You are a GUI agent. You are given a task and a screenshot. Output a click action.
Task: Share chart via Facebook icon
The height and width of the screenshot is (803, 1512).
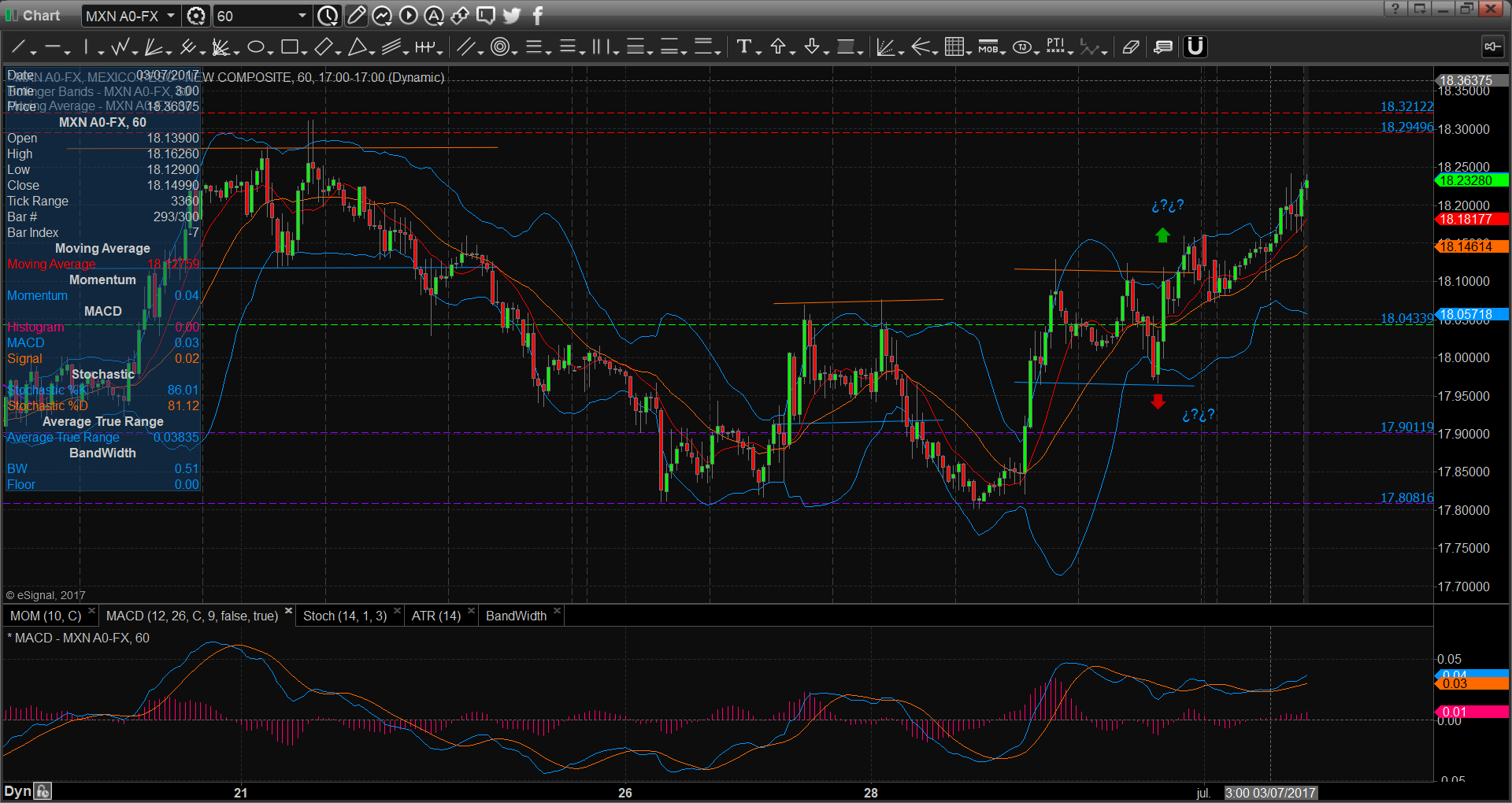[x=538, y=16]
